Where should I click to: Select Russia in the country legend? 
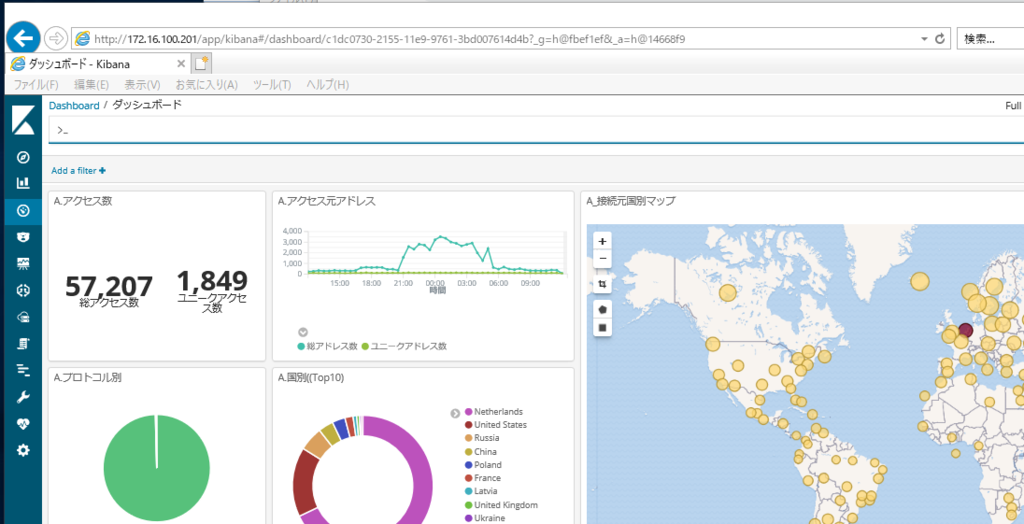pyautogui.click(x=481, y=438)
